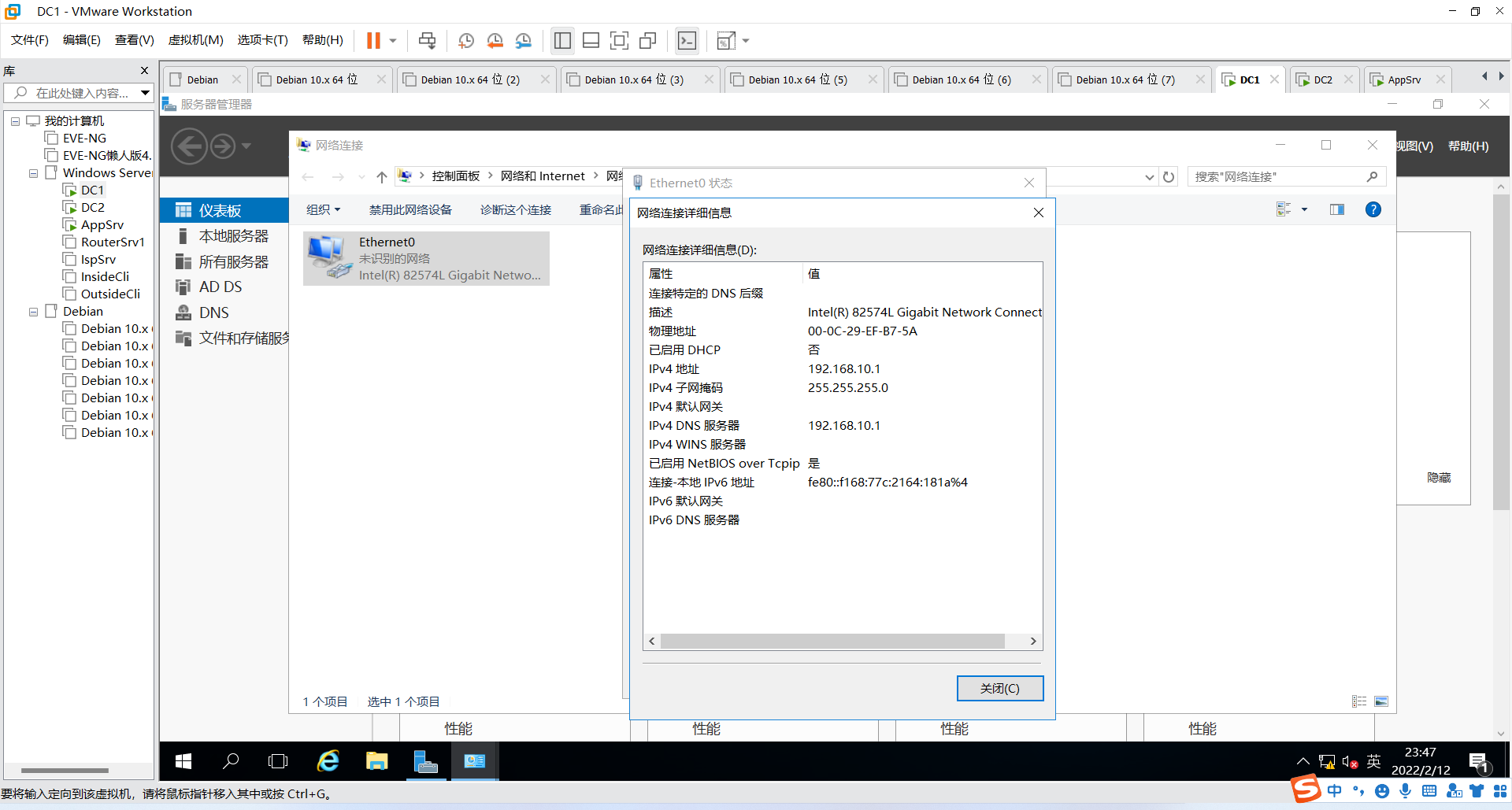The image size is (1512, 810).
Task: Pause the DC1 virtual machine
Action: pos(373,40)
